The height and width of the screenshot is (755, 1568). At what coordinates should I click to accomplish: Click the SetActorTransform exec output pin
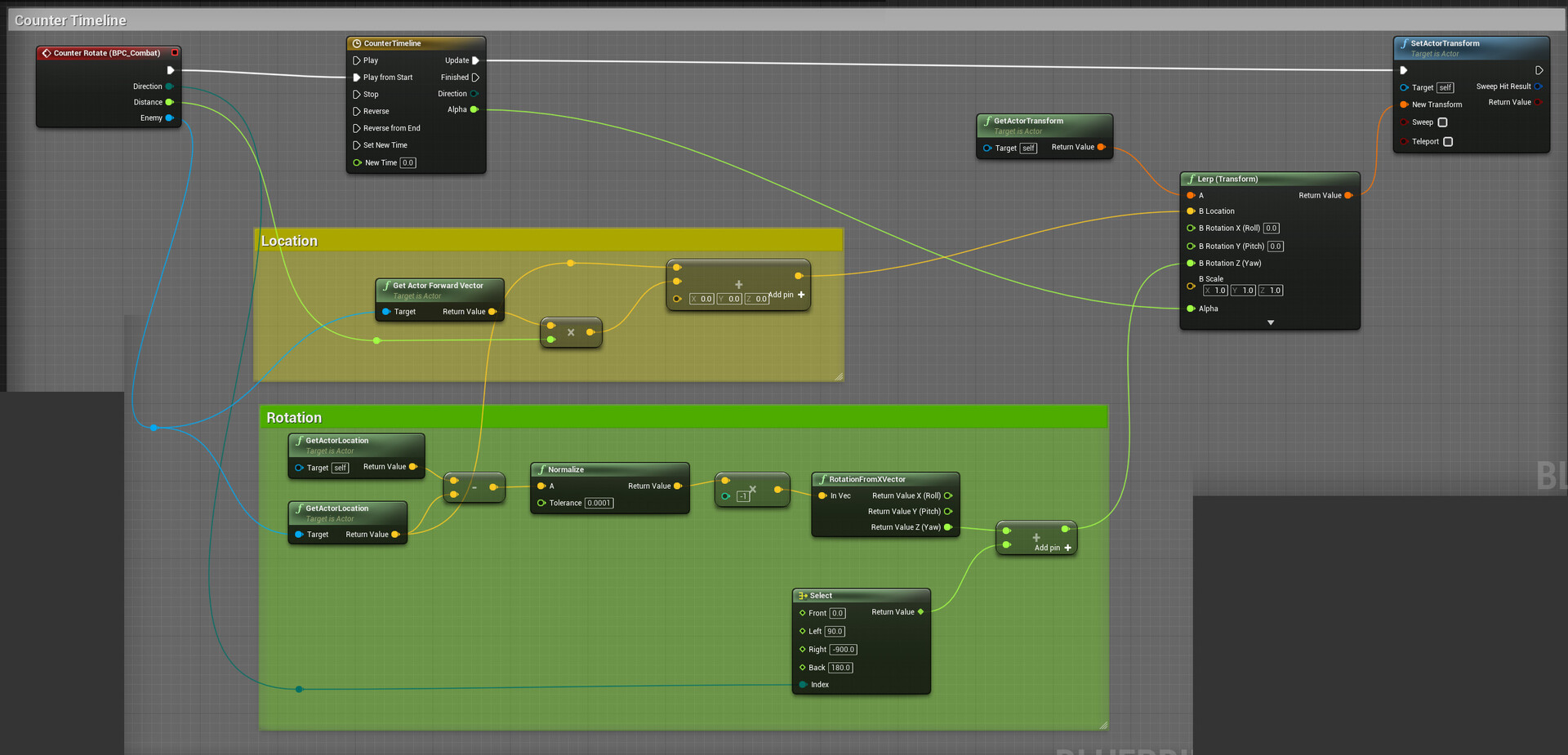pyautogui.click(x=1539, y=70)
